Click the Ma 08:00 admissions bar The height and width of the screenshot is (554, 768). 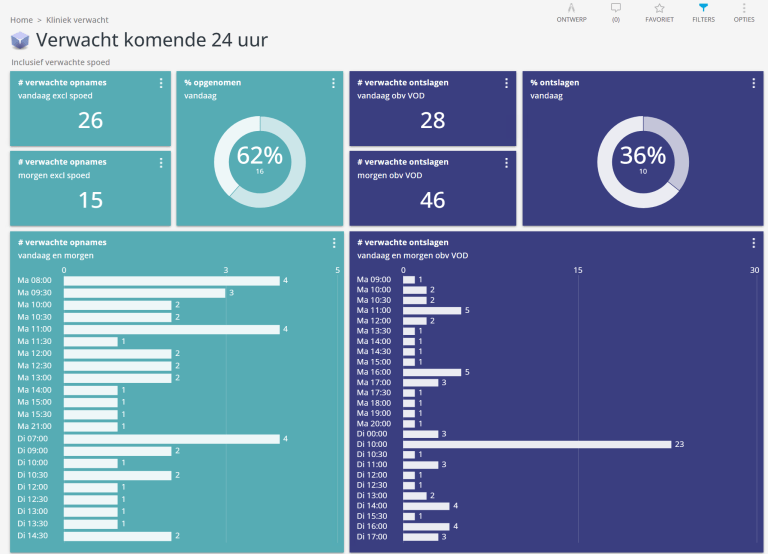point(171,281)
